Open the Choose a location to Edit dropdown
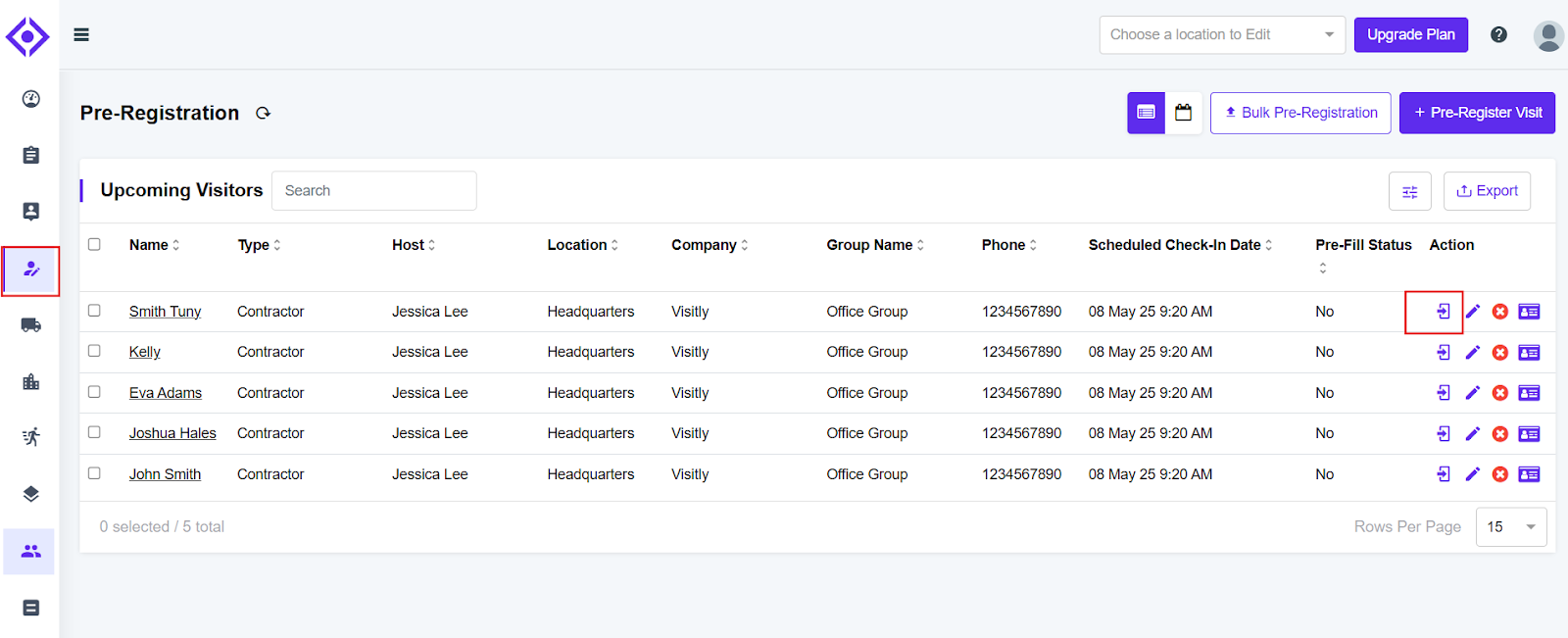The image size is (1568, 638). (x=1222, y=34)
